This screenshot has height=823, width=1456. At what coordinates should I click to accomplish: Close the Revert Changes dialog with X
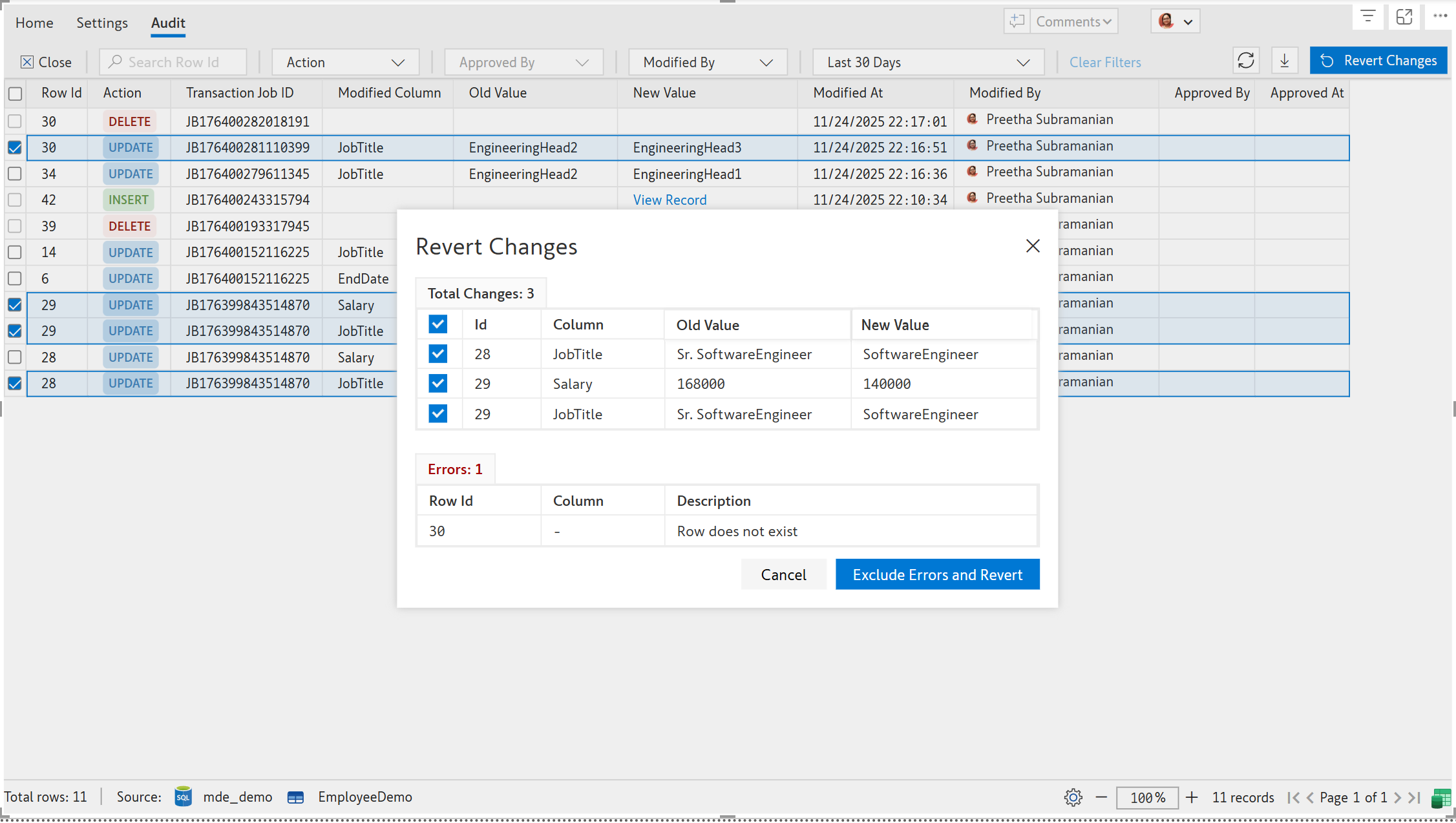click(x=1032, y=246)
